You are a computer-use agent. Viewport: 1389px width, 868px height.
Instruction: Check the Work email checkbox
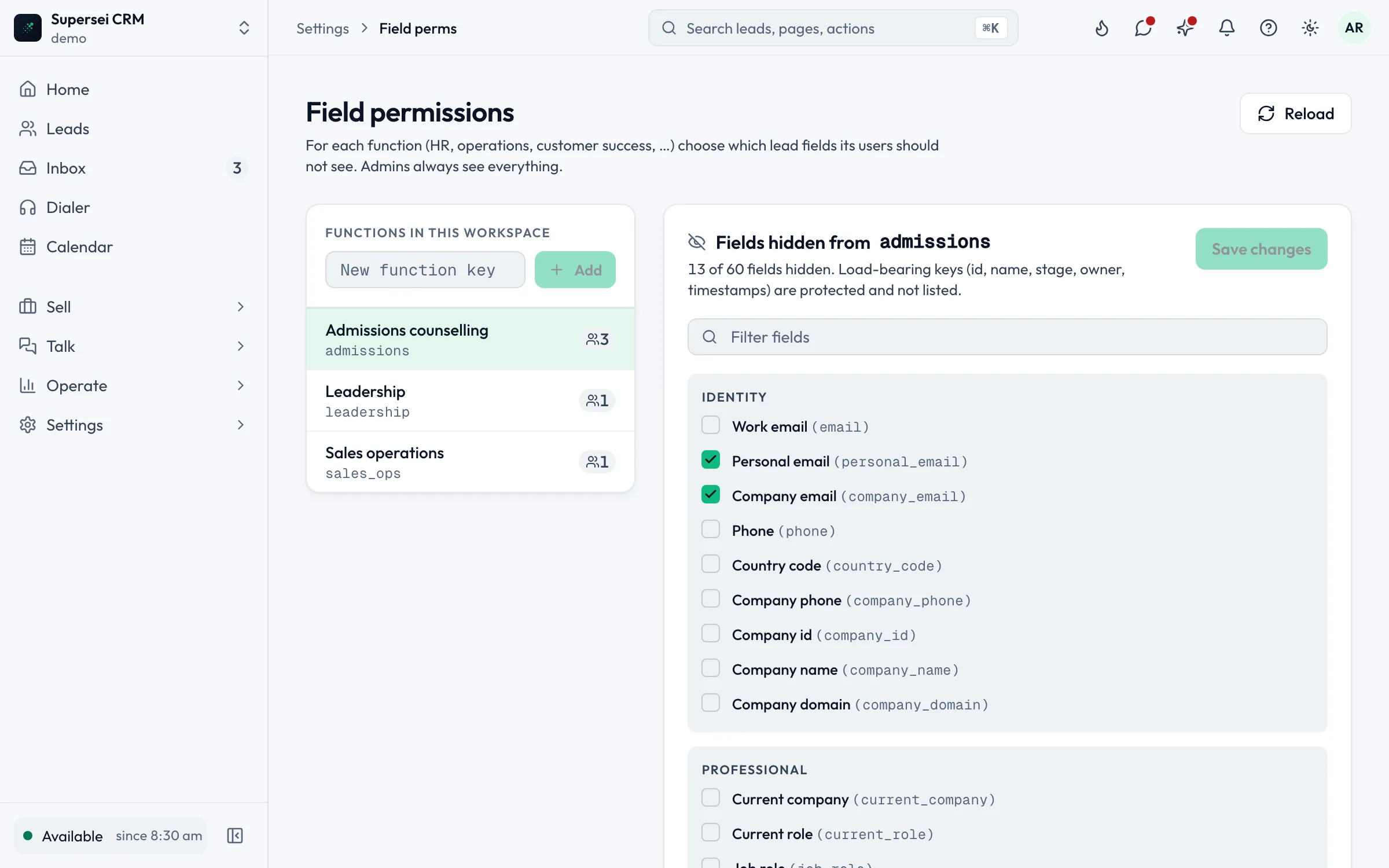click(711, 425)
